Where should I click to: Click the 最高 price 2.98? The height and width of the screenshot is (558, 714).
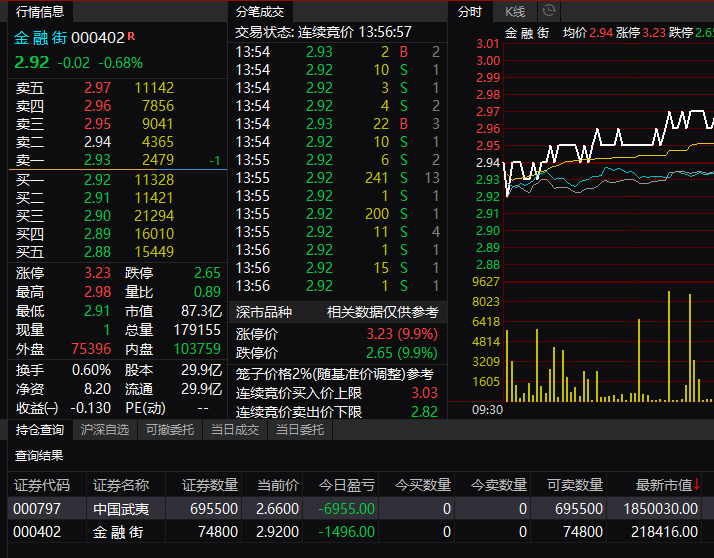pos(97,292)
